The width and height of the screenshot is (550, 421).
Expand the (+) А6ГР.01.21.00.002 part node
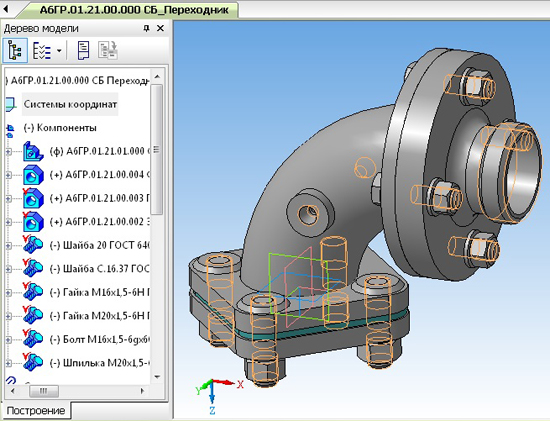8,222
